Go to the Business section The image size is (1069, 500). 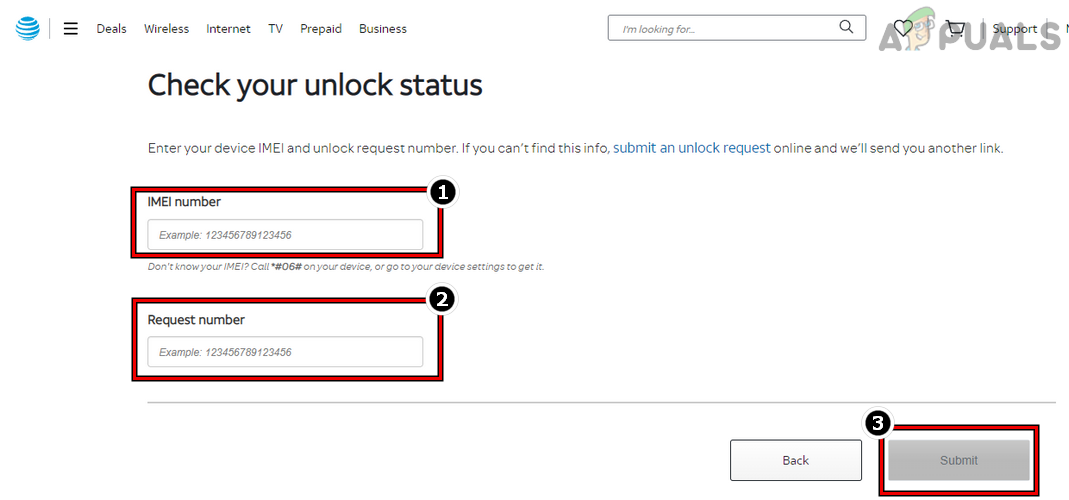(383, 29)
